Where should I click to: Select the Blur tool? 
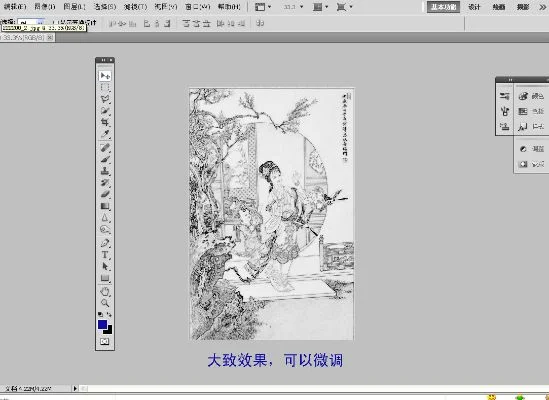(x=105, y=218)
